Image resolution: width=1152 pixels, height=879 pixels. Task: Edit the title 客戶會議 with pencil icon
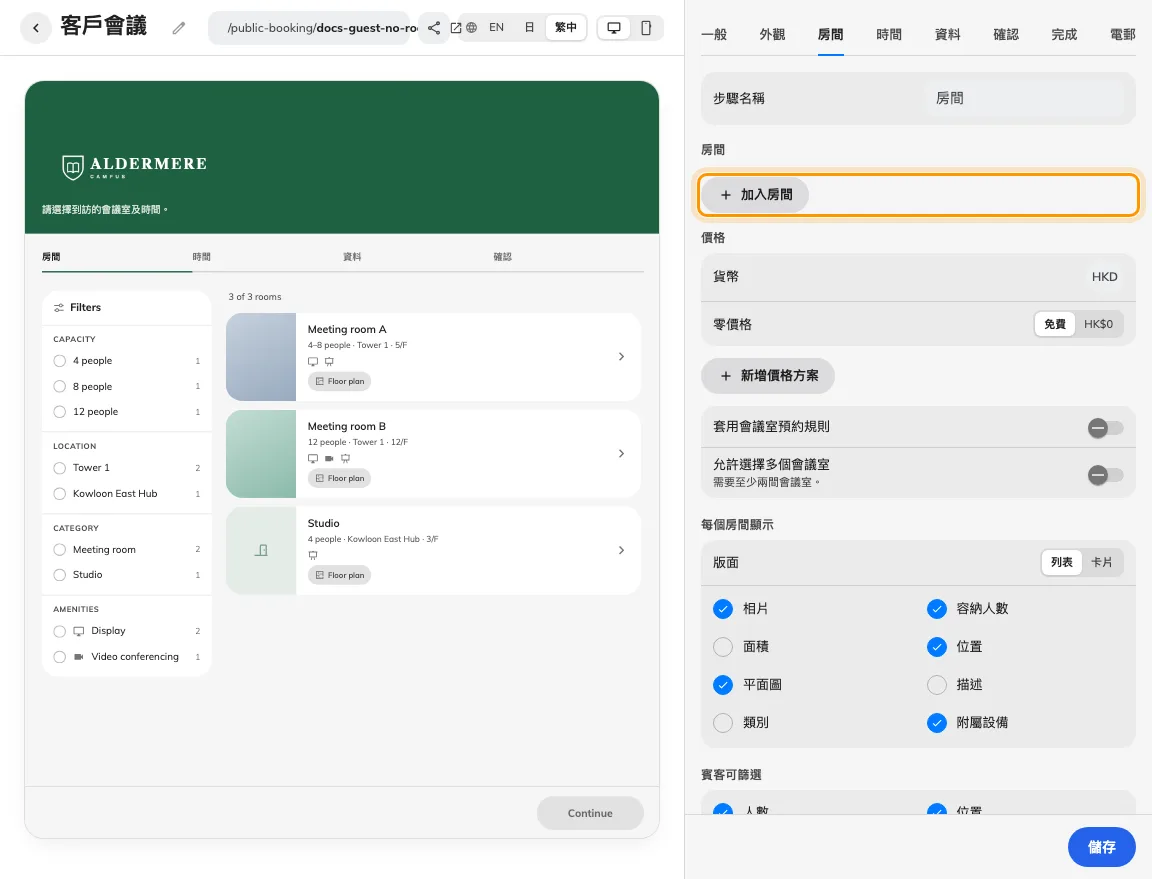point(179,28)
